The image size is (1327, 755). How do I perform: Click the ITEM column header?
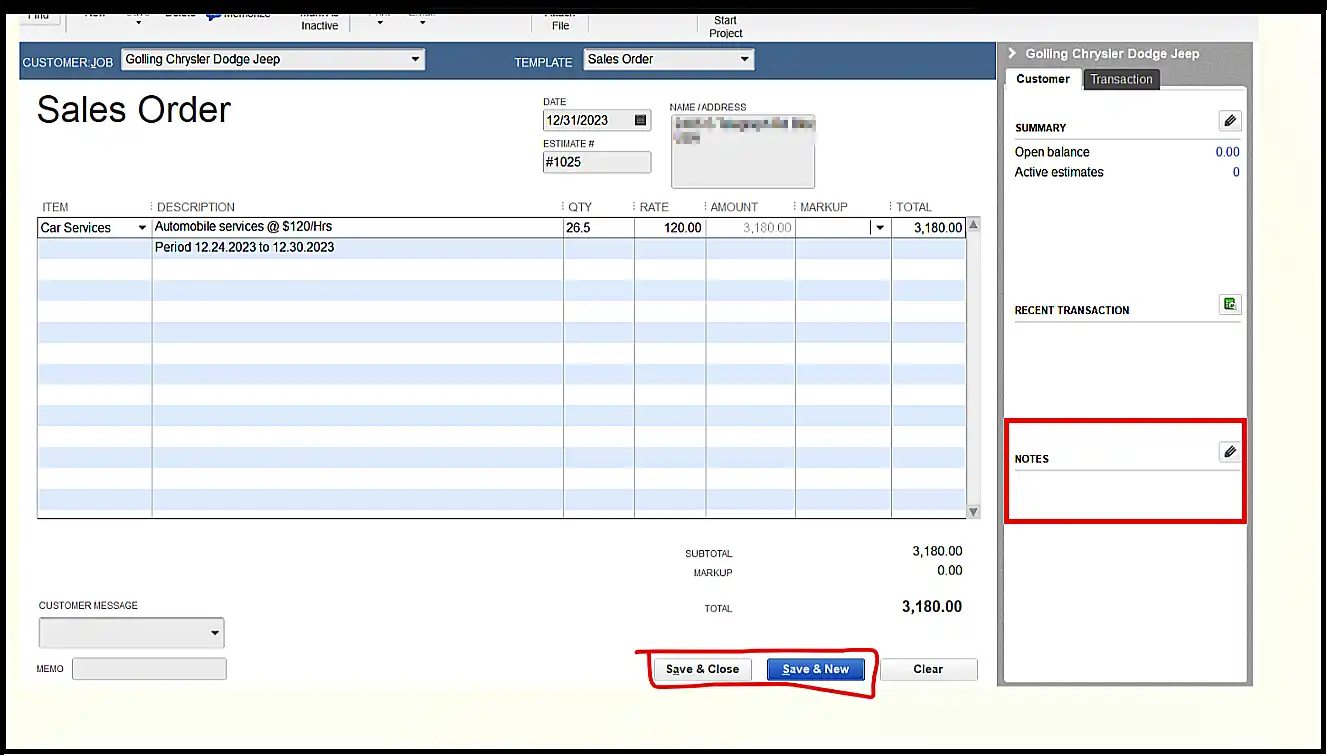55,207
